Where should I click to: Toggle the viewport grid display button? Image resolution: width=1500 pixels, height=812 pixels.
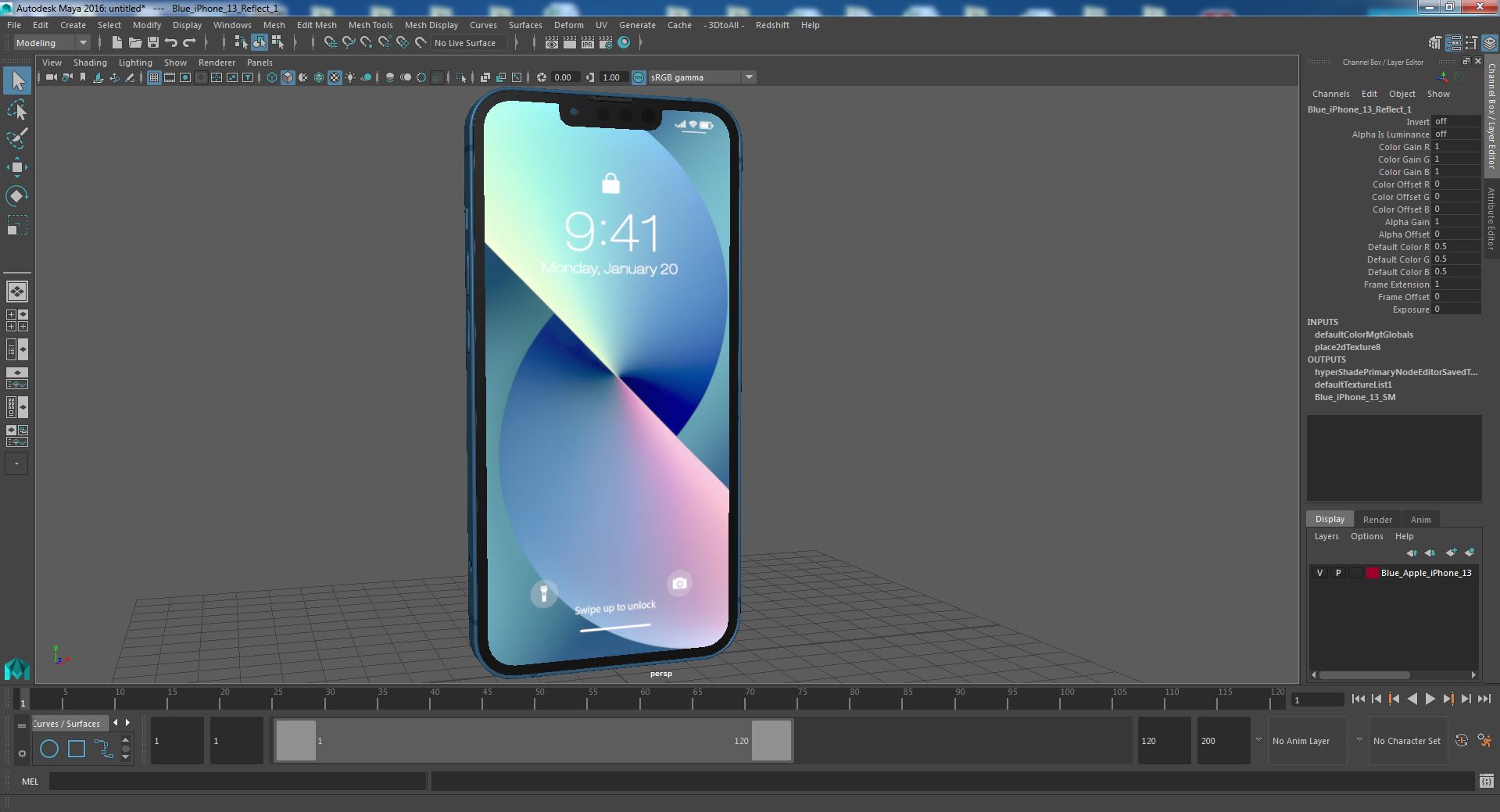[x=154, y=77]
